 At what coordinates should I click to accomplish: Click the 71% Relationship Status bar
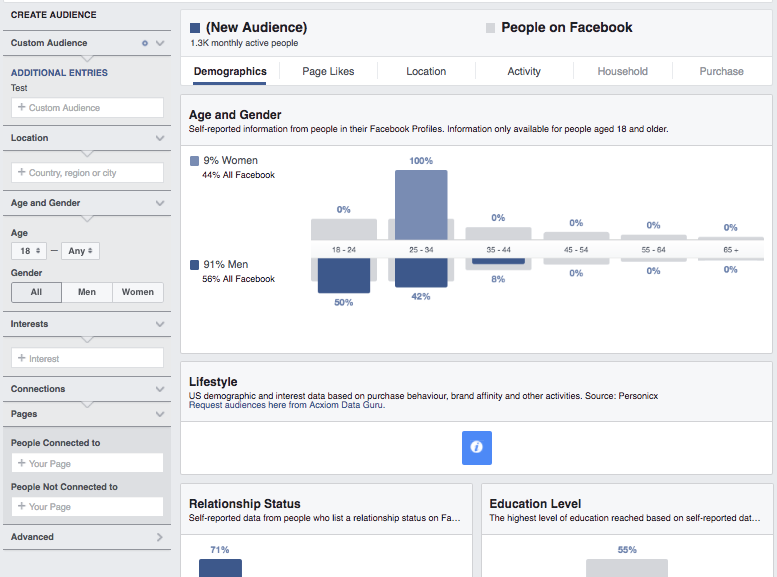pos(221,568)
